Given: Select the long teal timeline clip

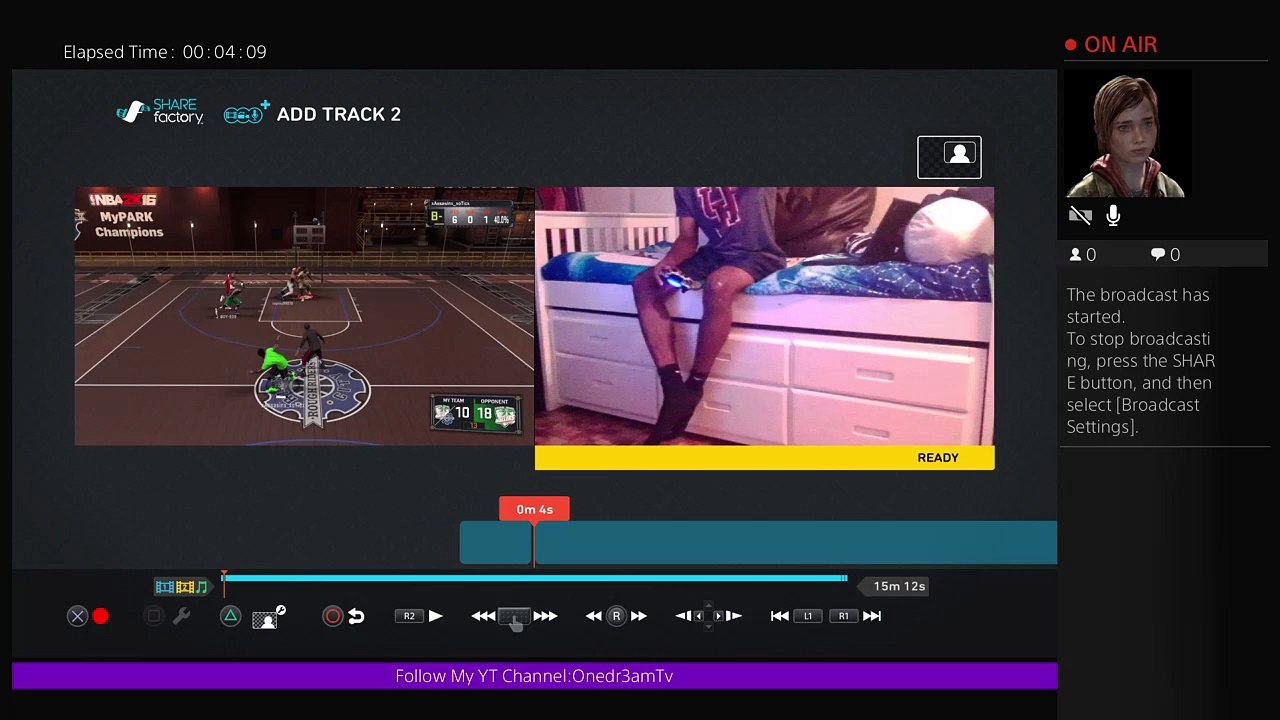Looking at the screenshot, I should click(796, 542).
